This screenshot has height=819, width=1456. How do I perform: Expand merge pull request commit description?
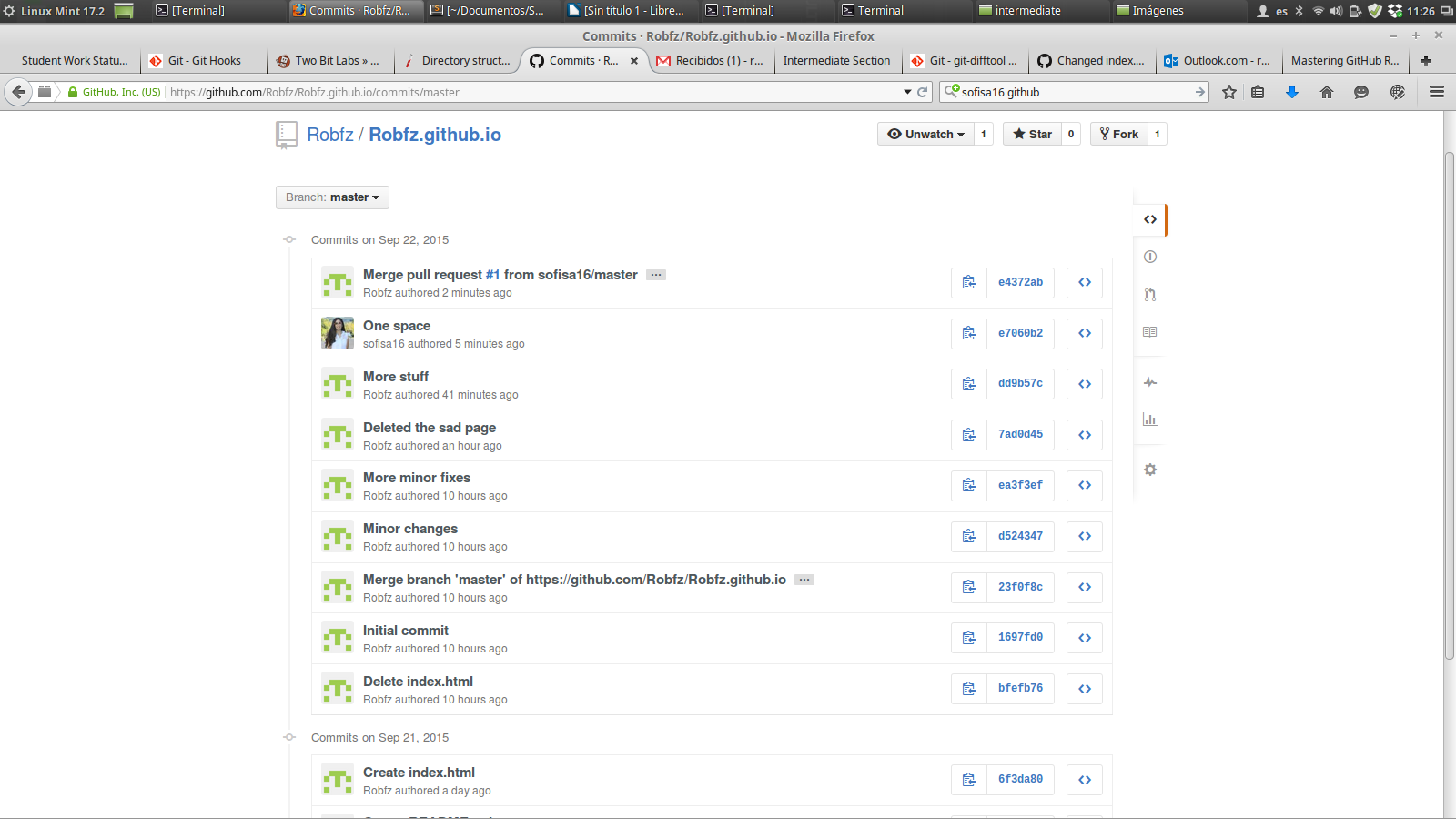[656, 275]
